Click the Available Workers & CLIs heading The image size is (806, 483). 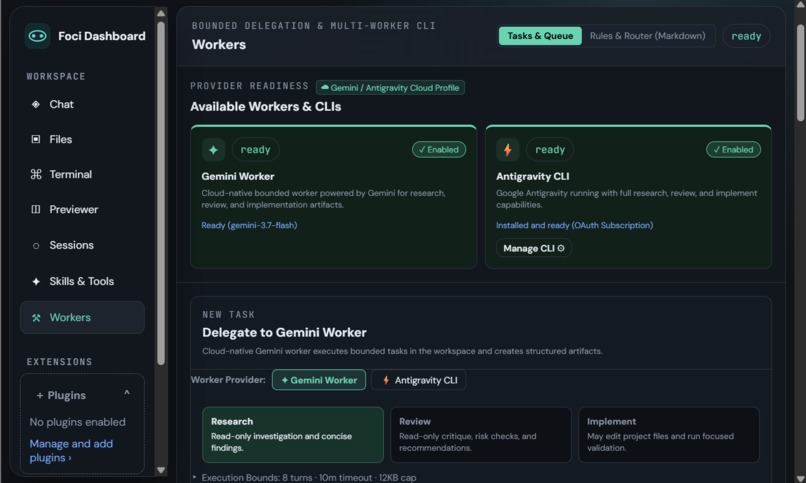pos(266,106)
